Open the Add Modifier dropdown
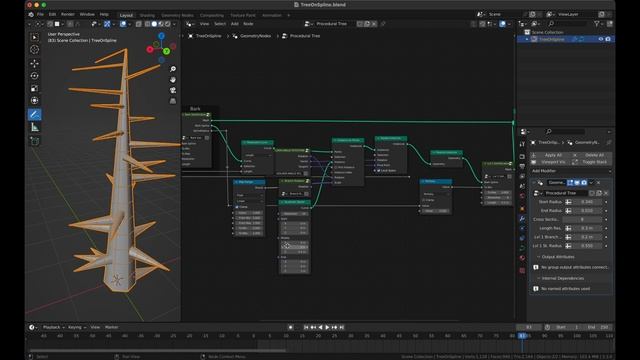Viewport: 640px width, 360px height. 570,171
